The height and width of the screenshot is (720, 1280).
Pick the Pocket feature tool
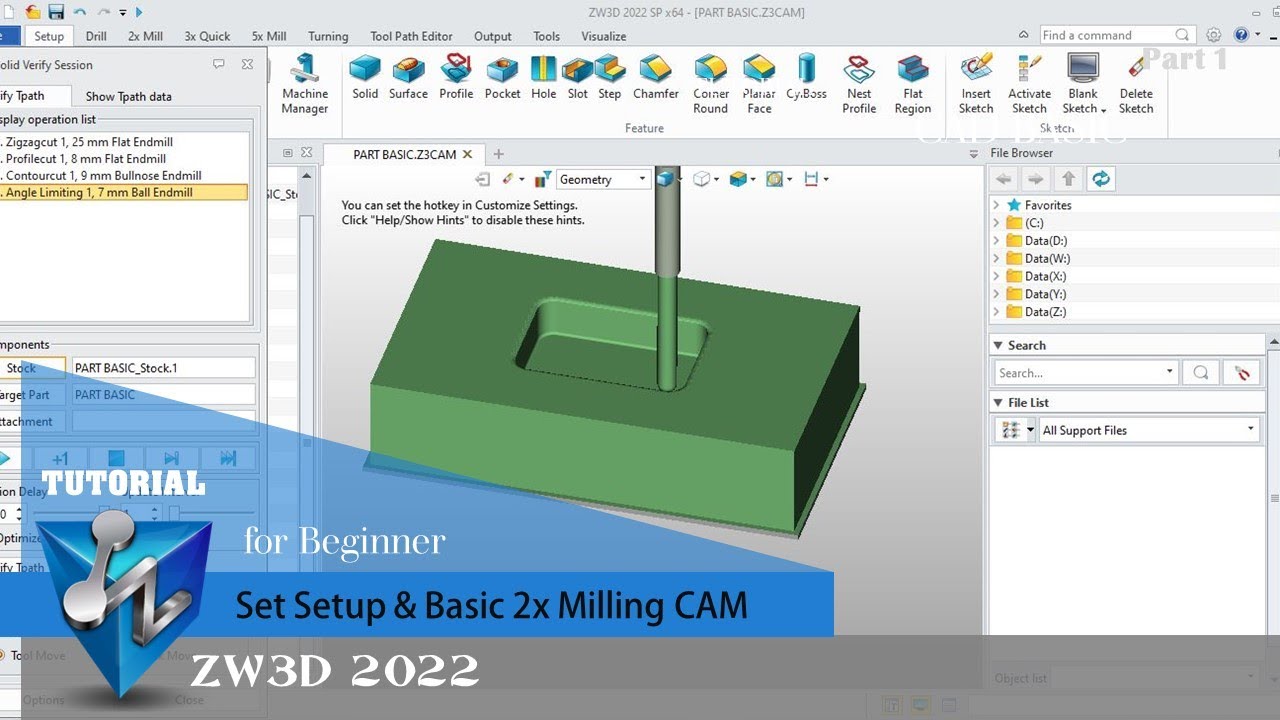pyautogui.click(x=502, y=77)
